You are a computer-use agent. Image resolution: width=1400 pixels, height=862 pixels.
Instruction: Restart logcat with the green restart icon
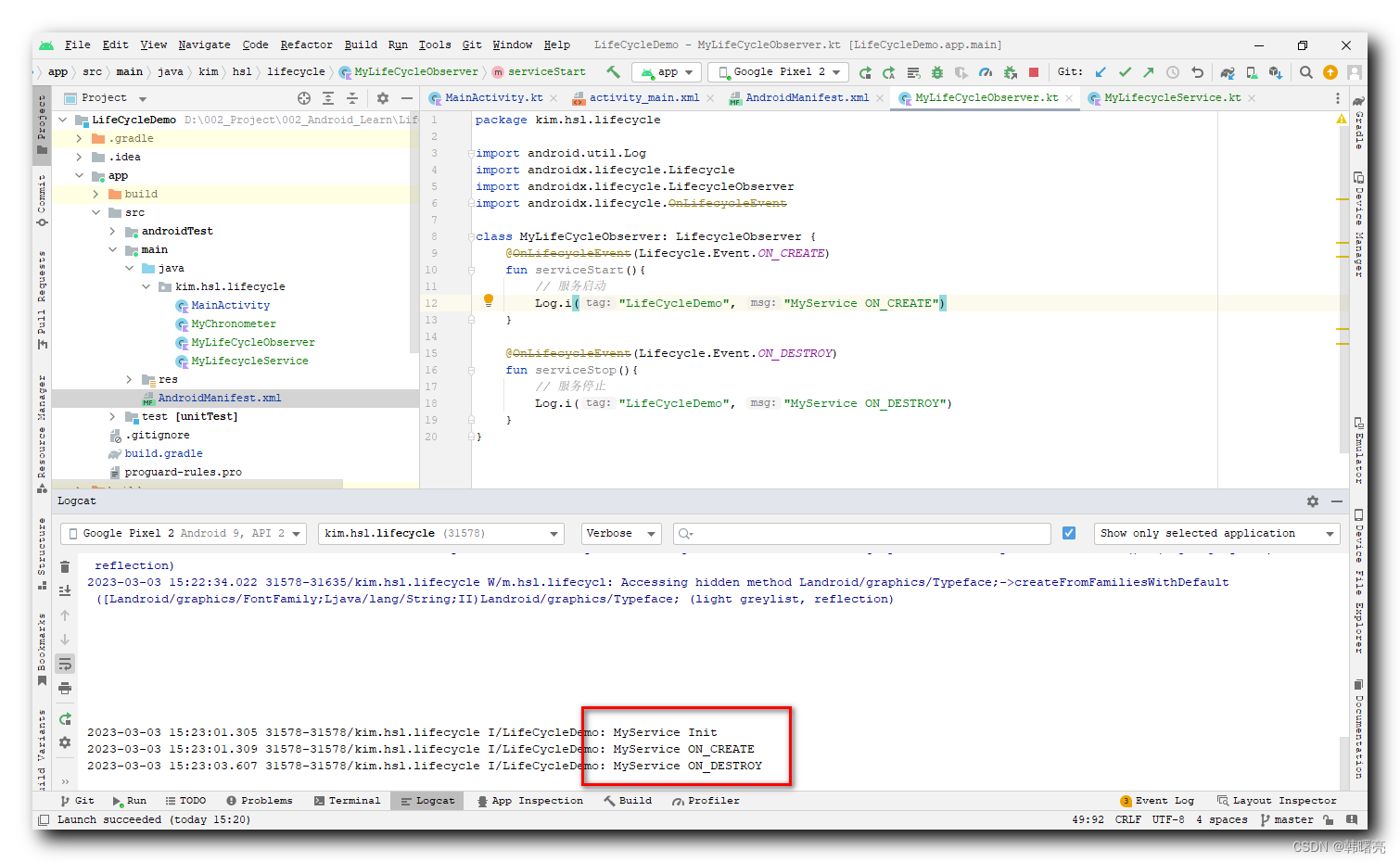[65, 719]
